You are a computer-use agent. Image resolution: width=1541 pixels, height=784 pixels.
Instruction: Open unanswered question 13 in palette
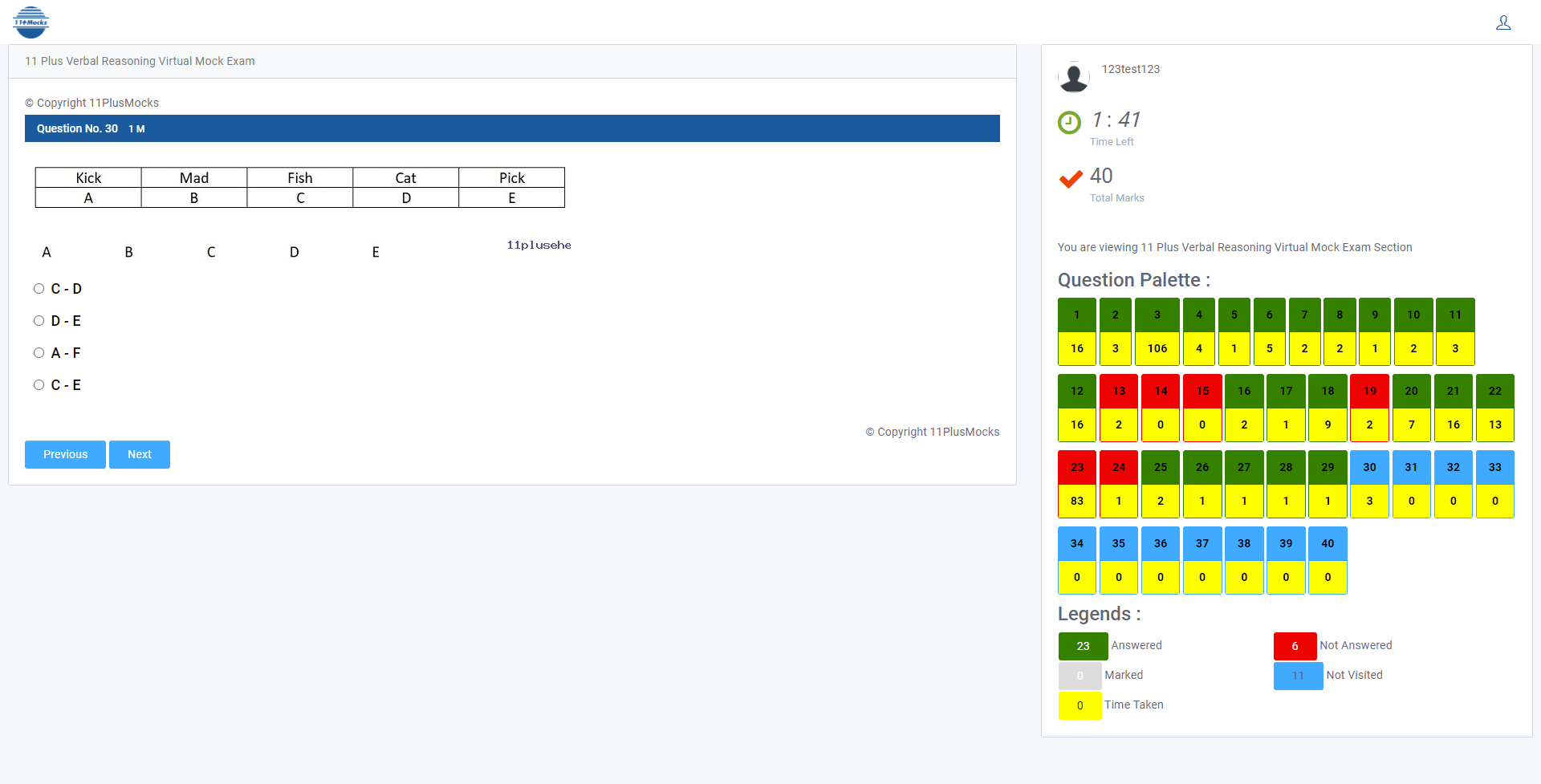(x=1119, y=392)
